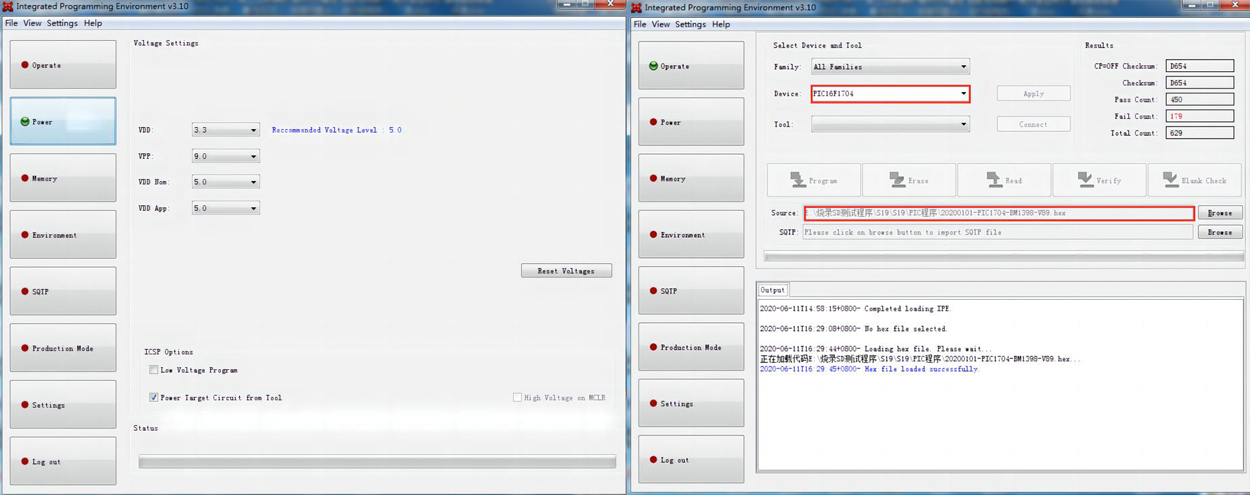Click the CP=OFF Checksum value field
The image size is (1250, 495).
(x=1199, y=66)
